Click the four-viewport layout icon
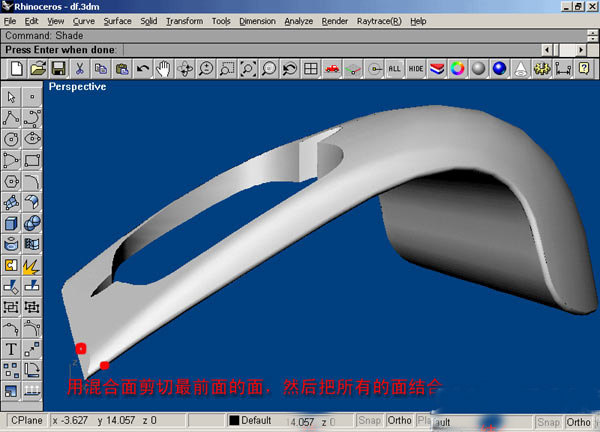The width and height of the screenshot is (600, 432). 311,68
